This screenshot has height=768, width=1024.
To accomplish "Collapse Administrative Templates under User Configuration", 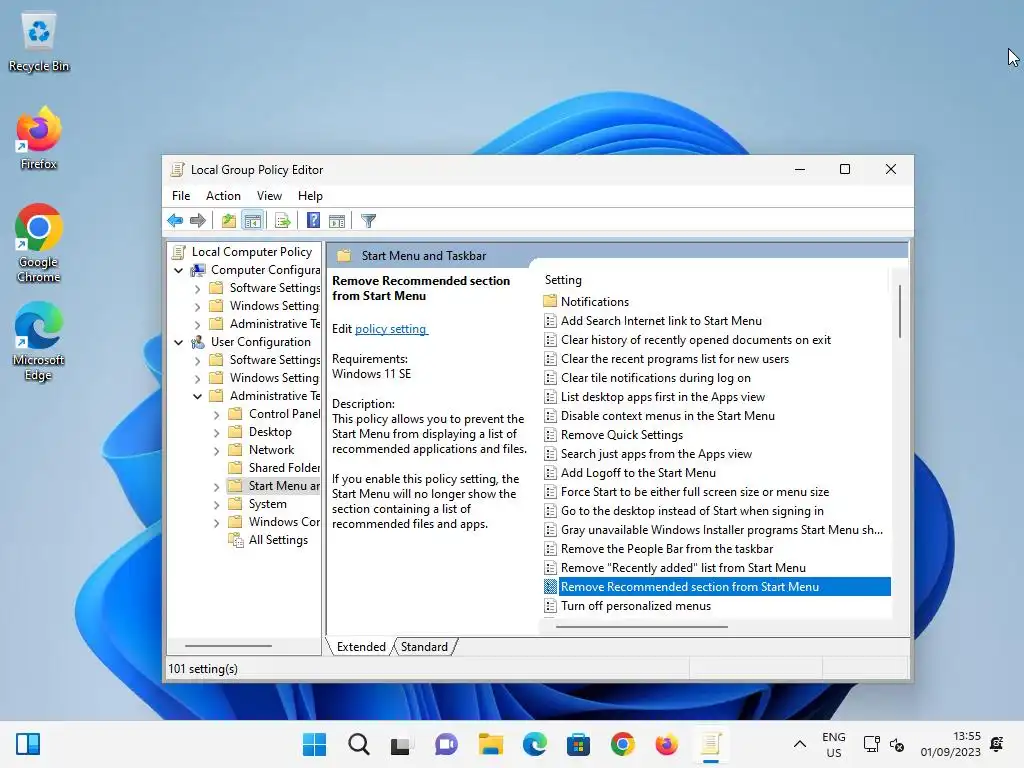I will [x=197, y=396].
